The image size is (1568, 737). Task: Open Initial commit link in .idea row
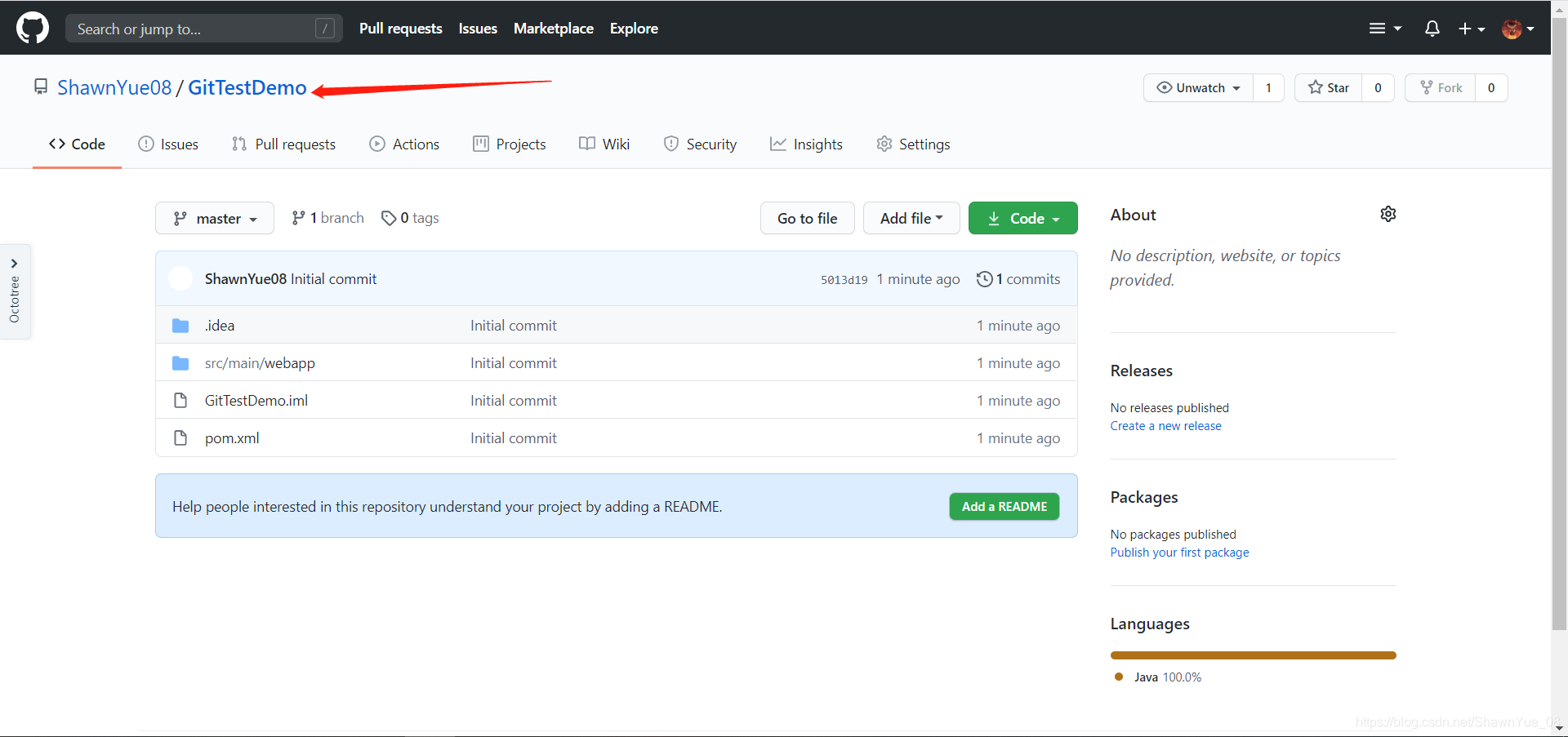(x=513, y=326)
